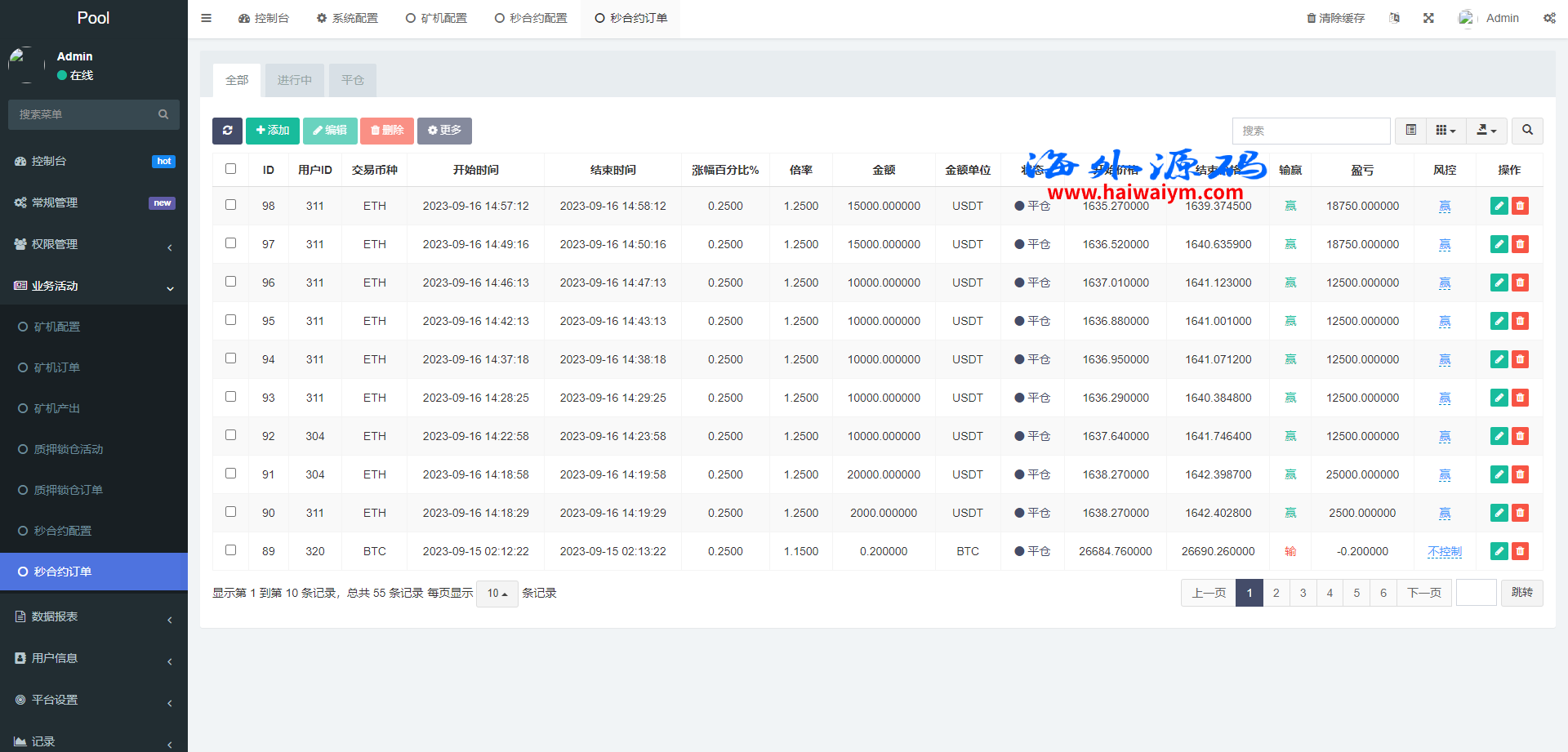The width and height of the screenshot is (1568, 752).
Task: Tick the checkbox for order ID 95
Action: pos(230,320)
